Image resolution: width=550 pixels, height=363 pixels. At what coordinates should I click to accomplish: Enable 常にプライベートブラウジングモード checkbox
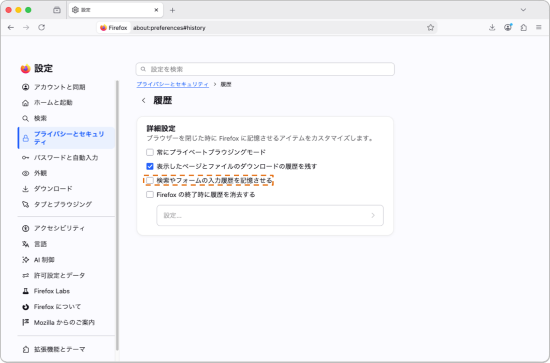(x=150, y=152)
